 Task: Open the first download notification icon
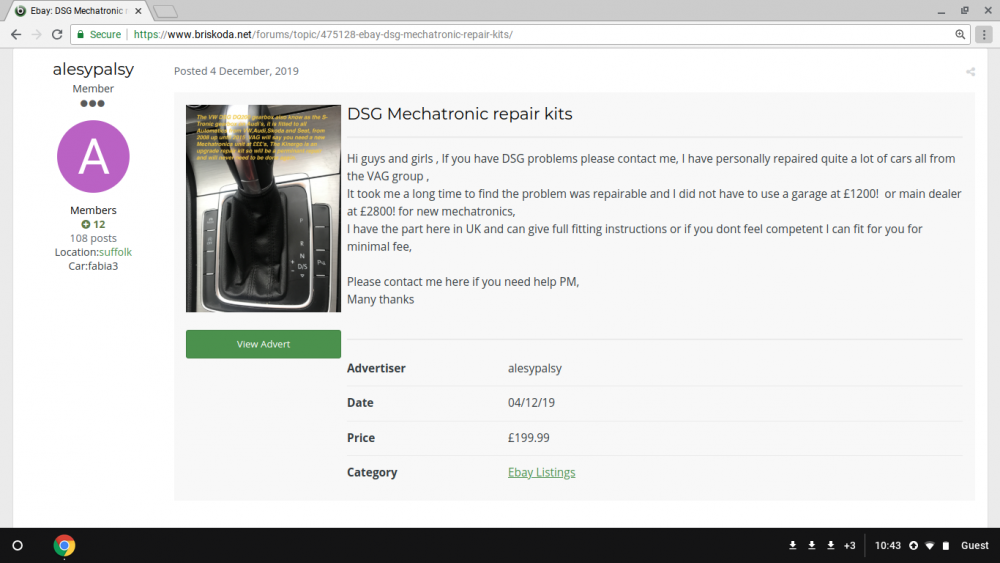pyautogui.click(x=792, y=545)
